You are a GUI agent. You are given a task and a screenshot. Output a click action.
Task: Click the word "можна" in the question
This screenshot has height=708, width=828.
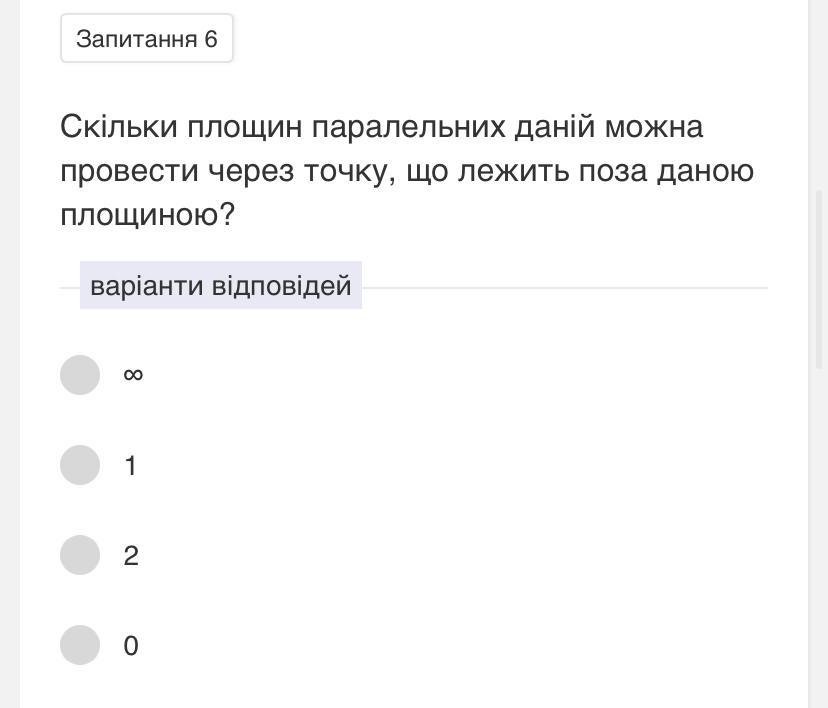[x=653, y=127]
